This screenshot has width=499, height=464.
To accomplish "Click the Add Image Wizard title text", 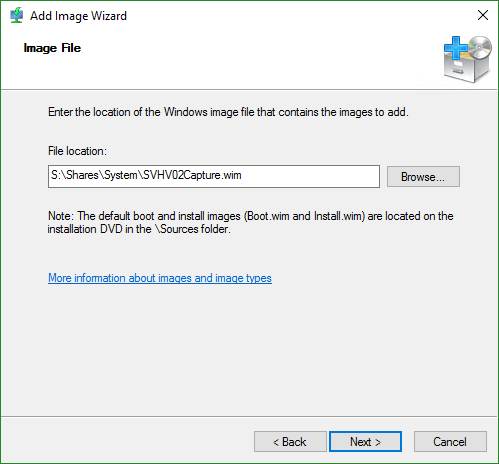I will [x=78, y=16].
